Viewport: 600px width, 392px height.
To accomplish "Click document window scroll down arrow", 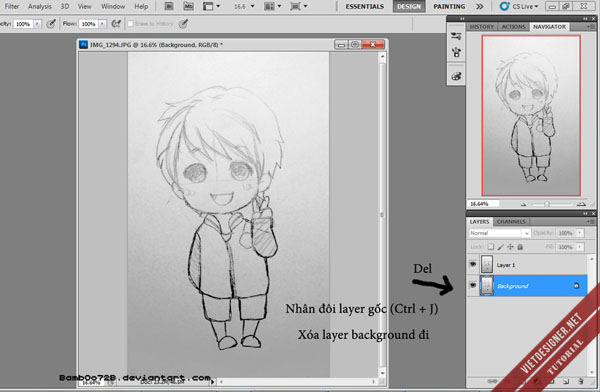I will [382, 372].
